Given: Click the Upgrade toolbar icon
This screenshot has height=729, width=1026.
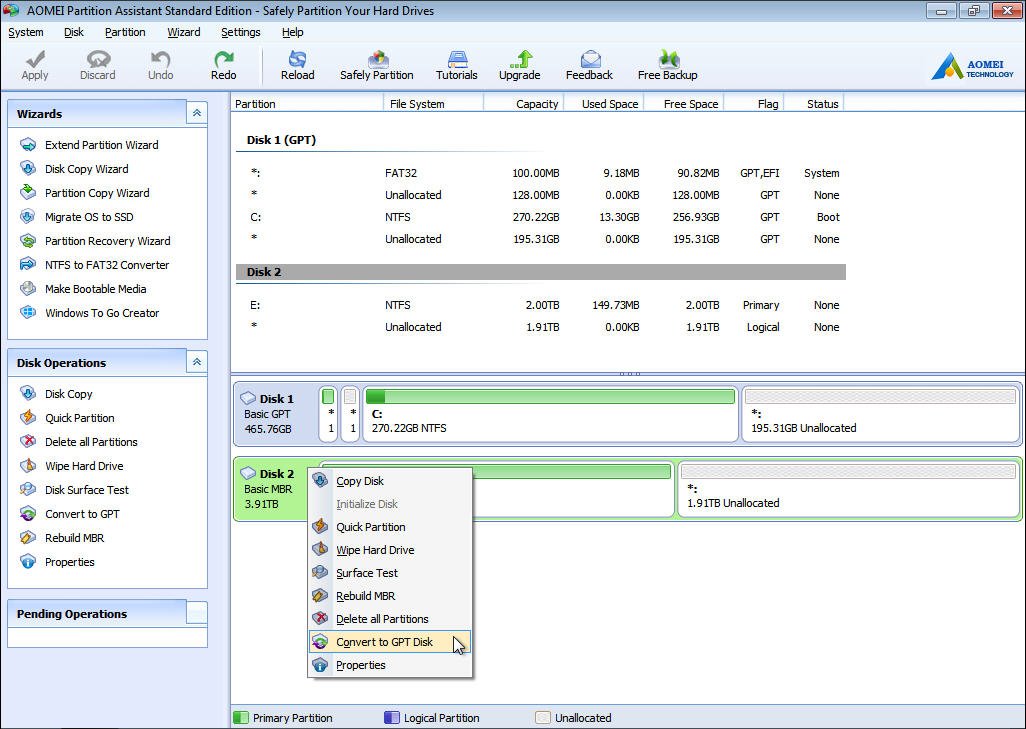Looking at the screenshot, I should pos(519,65).
